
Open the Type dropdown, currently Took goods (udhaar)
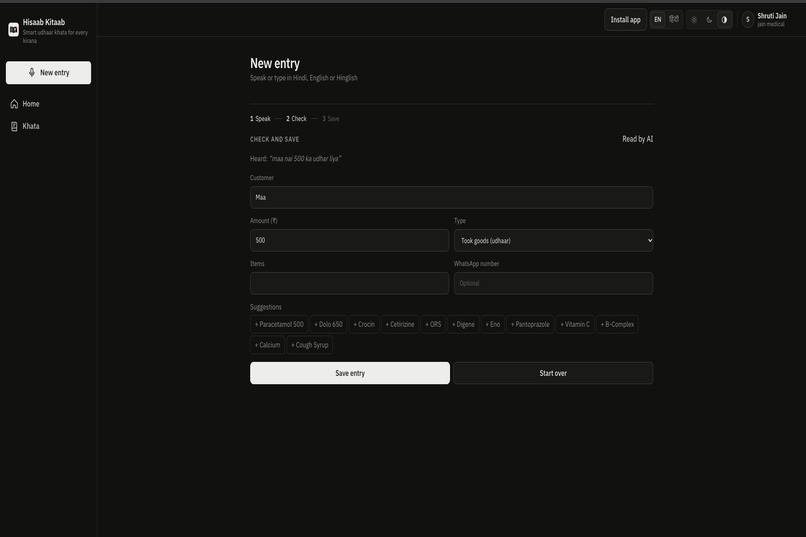click(554, 240)
